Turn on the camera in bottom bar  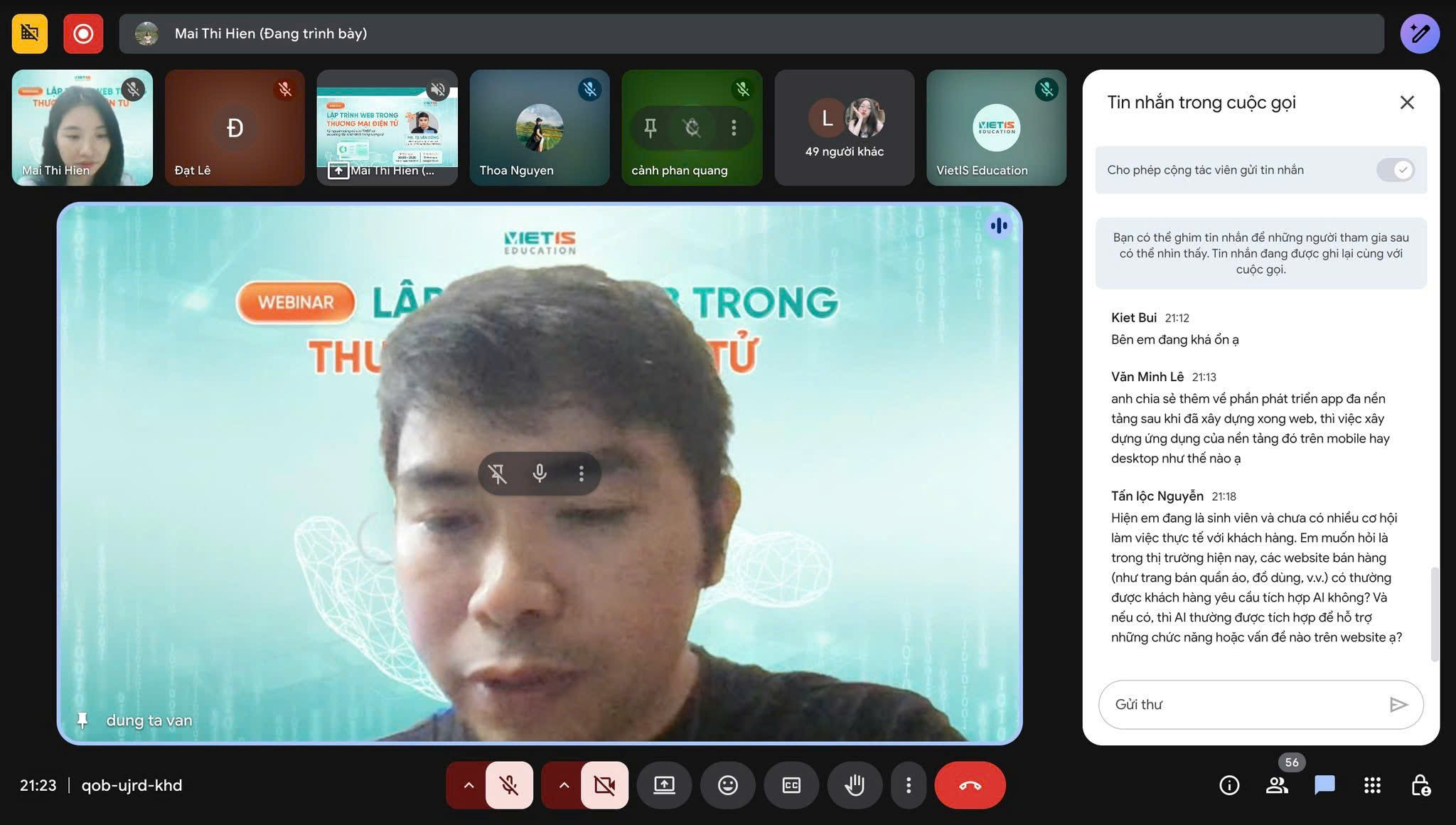point(604,785)
